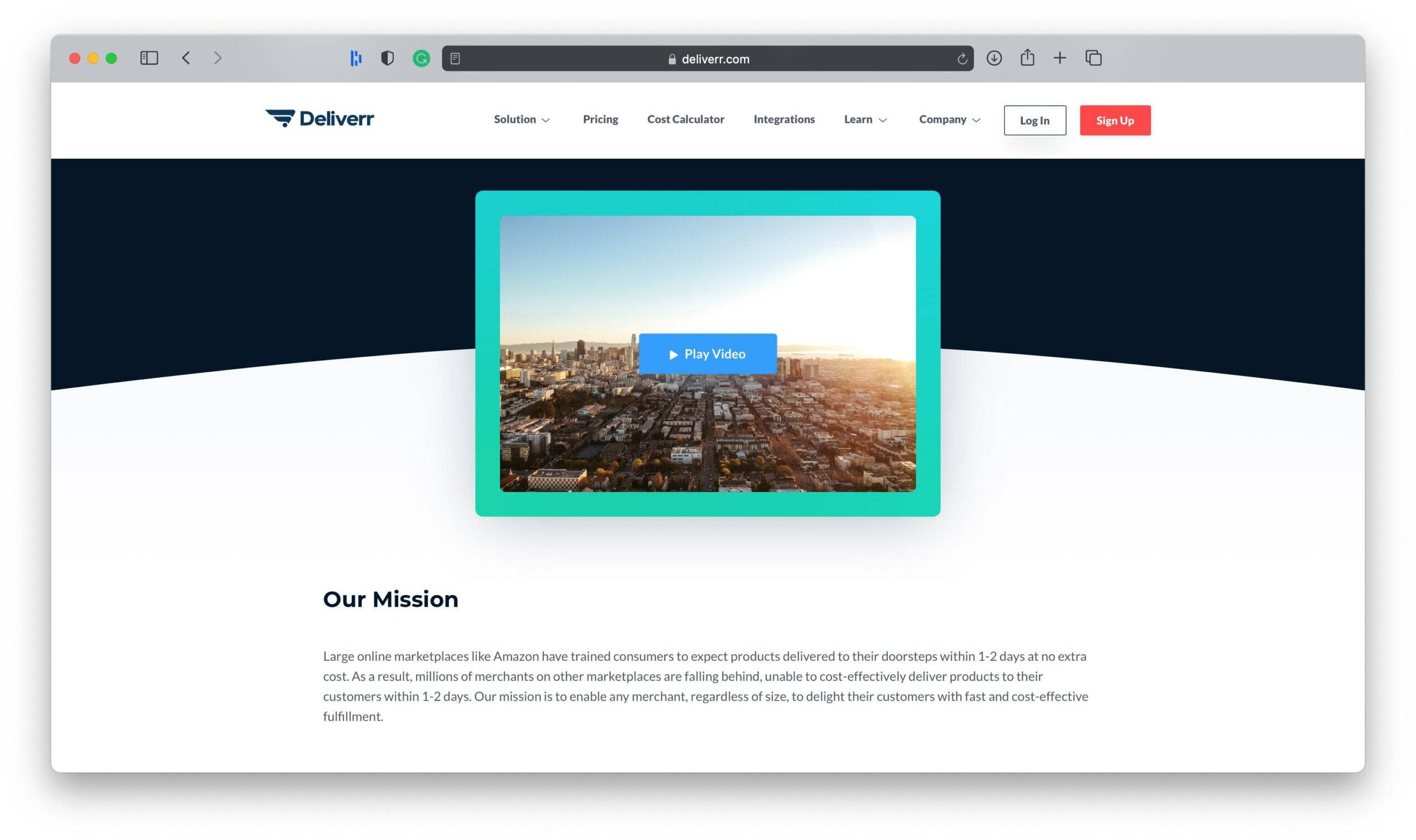Expand the Learn dropdown menu
1416x840 pixels.
click(x=864, y=120)
